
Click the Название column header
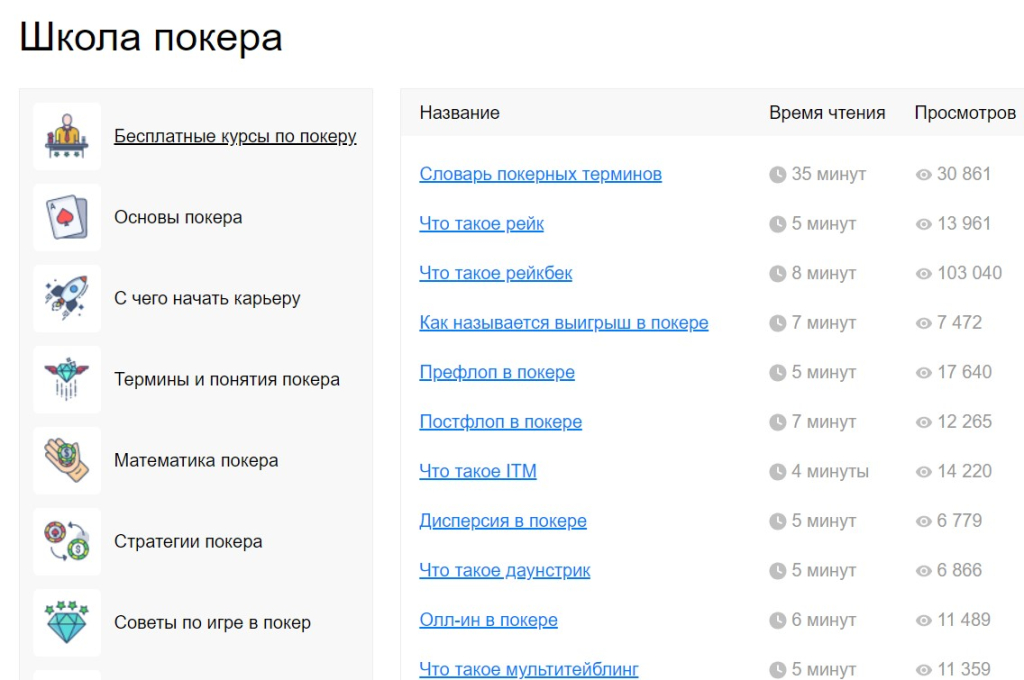pyautogui.click(x=459, y=112)
